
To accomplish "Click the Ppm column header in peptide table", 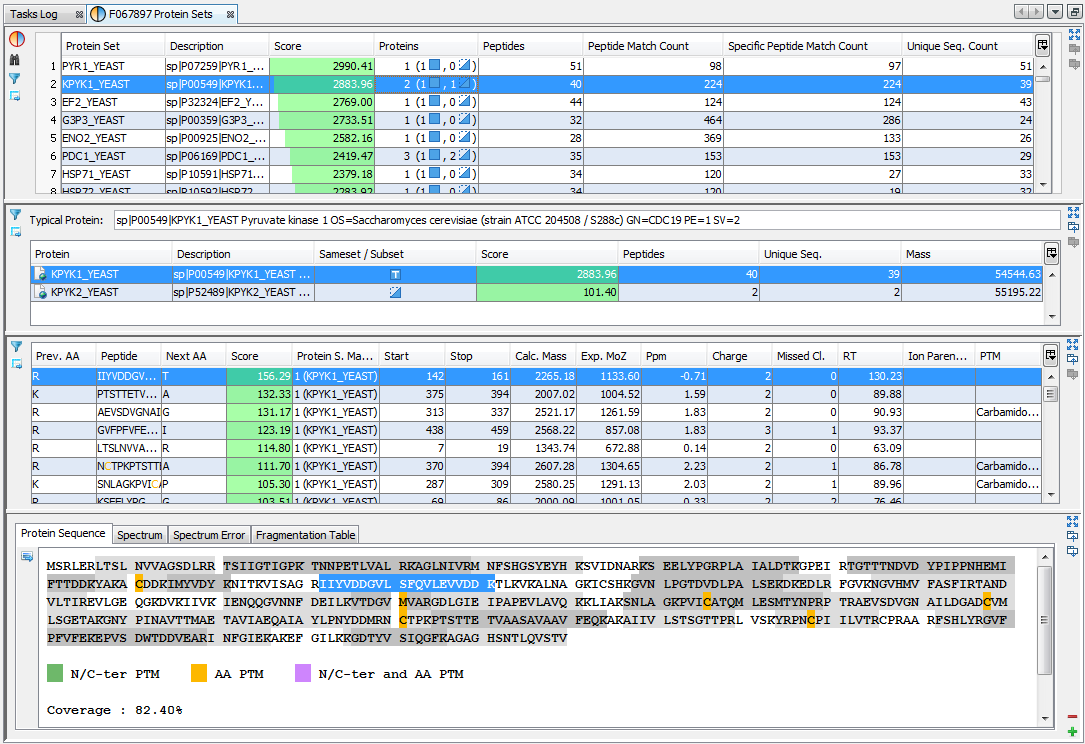I will (656, 356).
